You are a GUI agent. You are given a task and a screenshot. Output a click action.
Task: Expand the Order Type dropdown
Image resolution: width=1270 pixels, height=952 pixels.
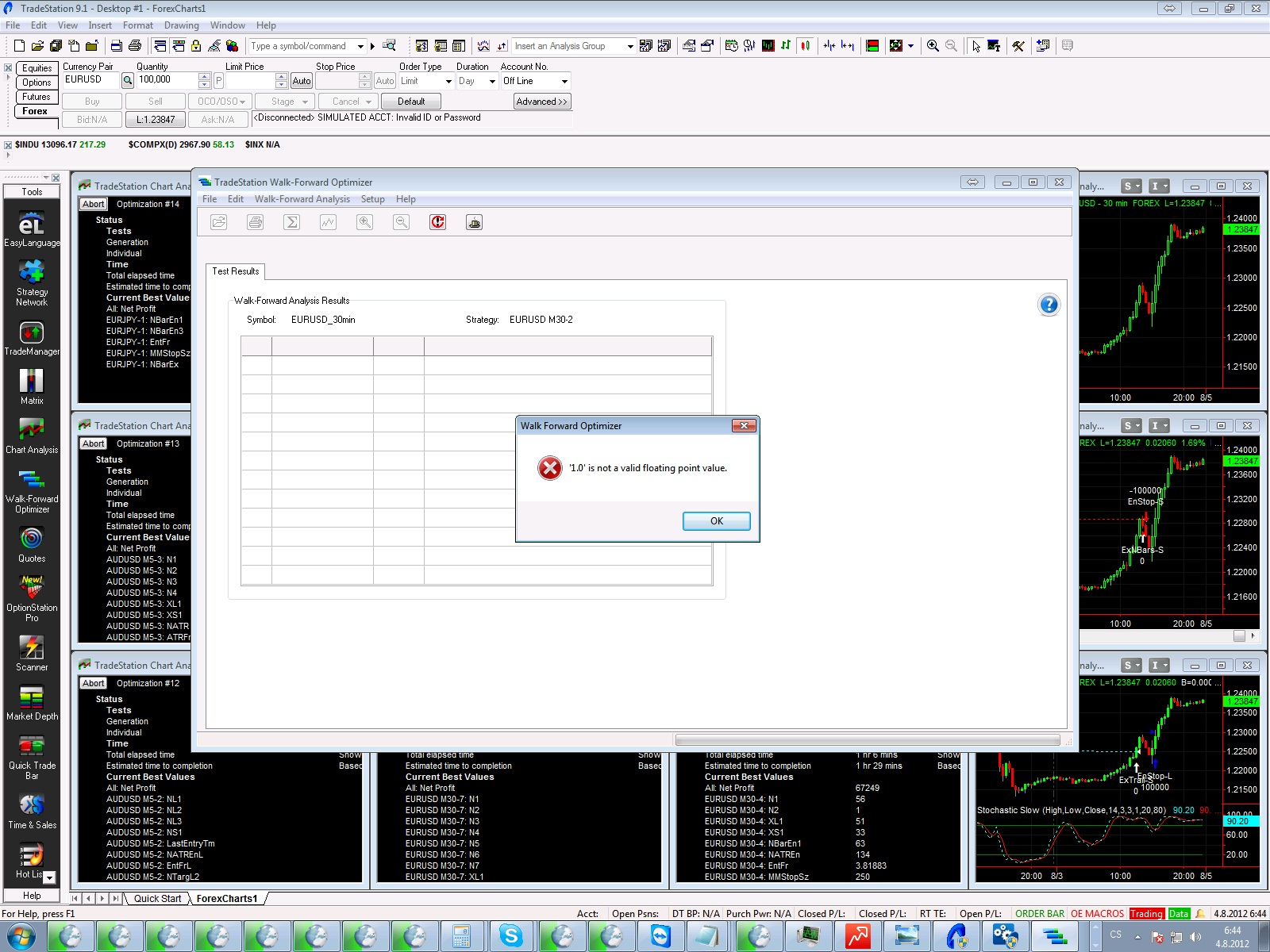448,81
